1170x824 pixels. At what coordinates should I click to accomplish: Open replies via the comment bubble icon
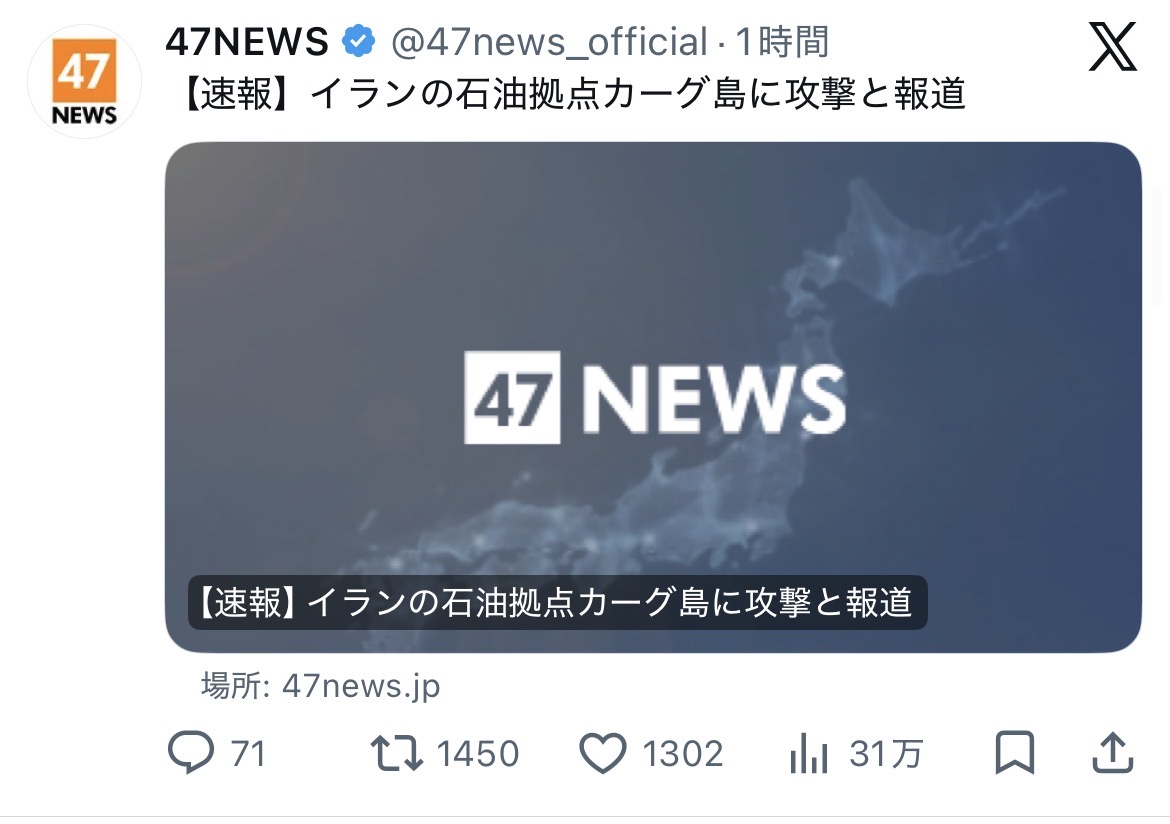coord(191,752)
